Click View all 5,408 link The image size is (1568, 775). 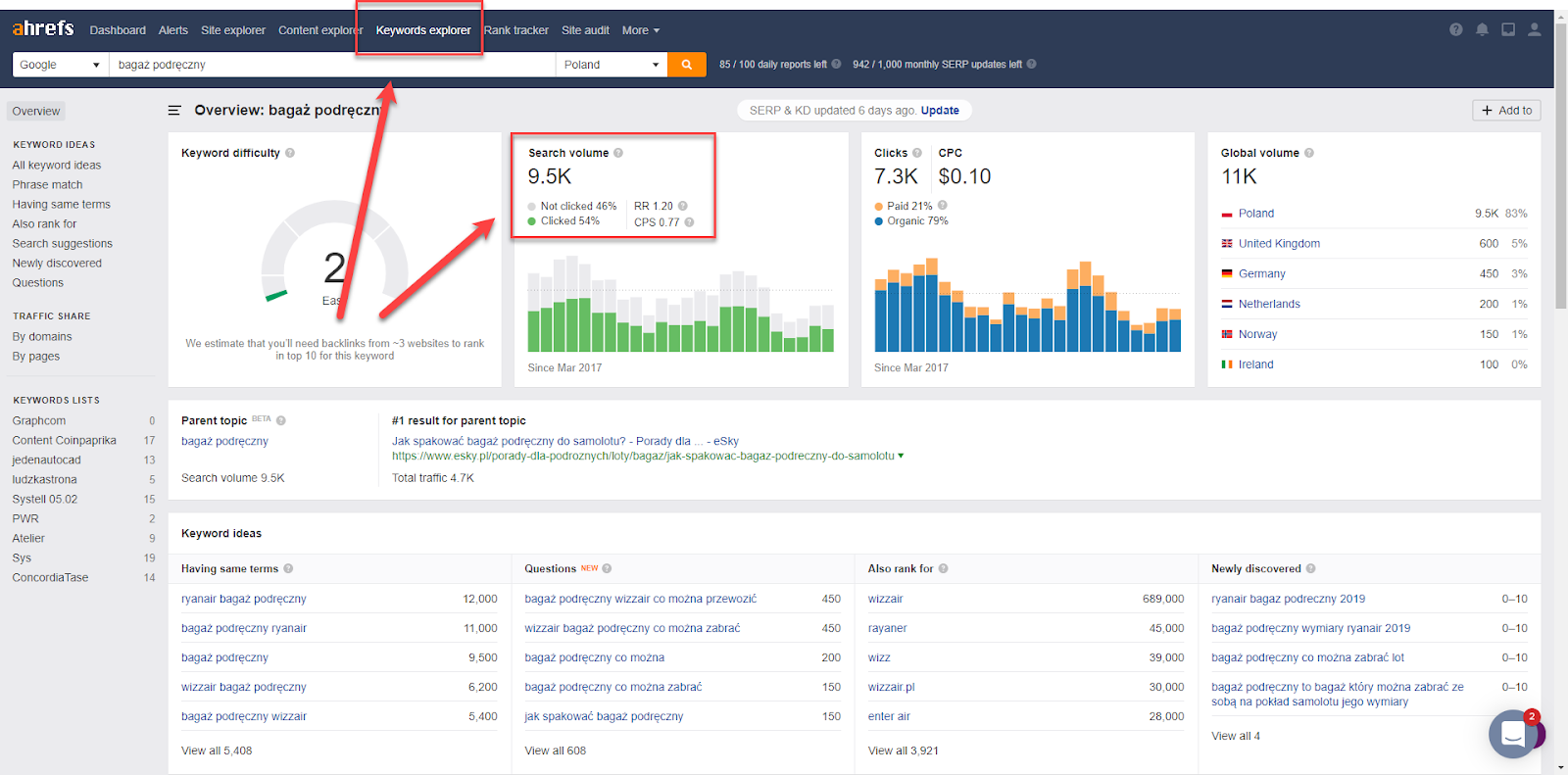[217, 751]
